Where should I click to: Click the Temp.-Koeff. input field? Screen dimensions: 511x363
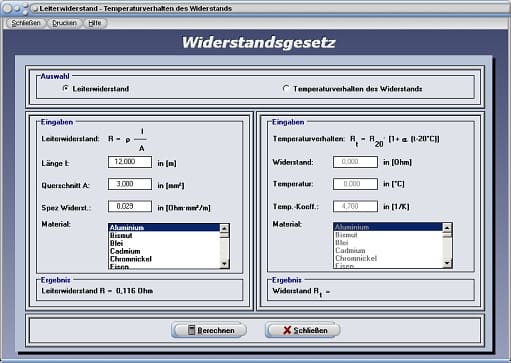[x=355, y=206]
